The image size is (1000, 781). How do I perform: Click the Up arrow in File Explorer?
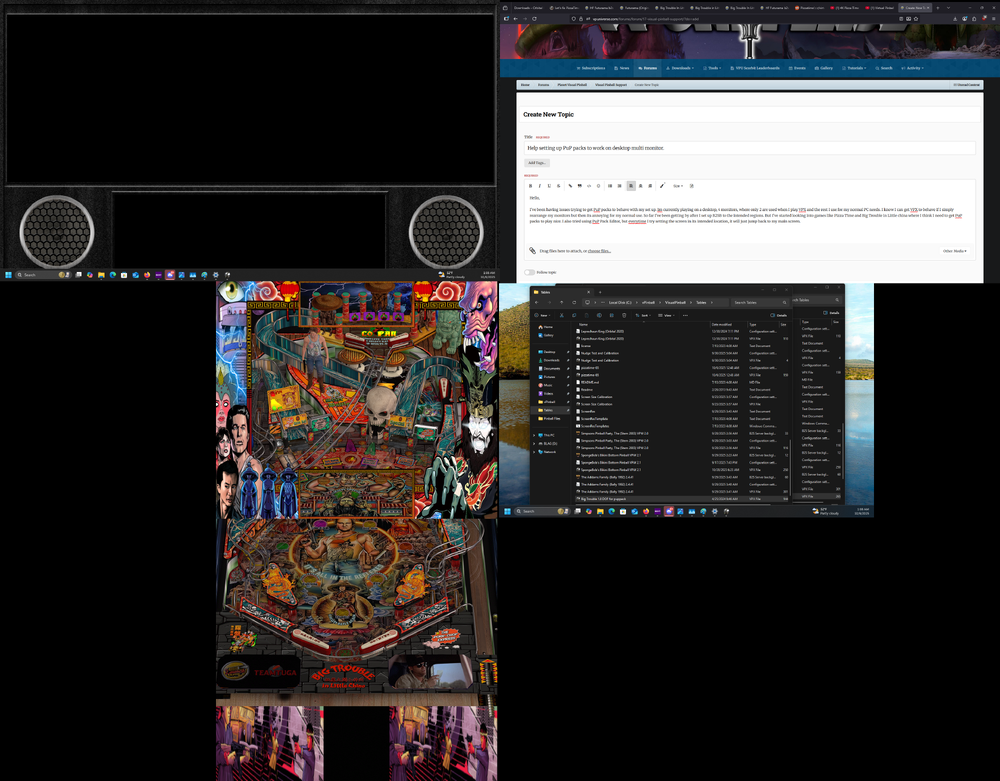click(561, 302)
